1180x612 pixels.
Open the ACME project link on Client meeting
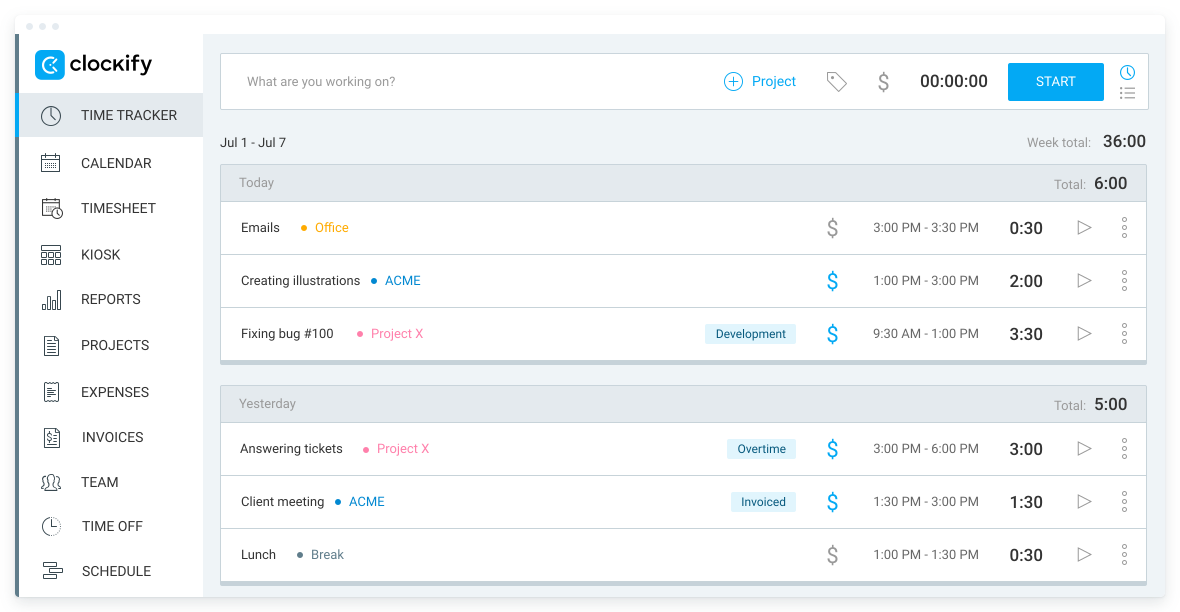[x=366, y=501]
